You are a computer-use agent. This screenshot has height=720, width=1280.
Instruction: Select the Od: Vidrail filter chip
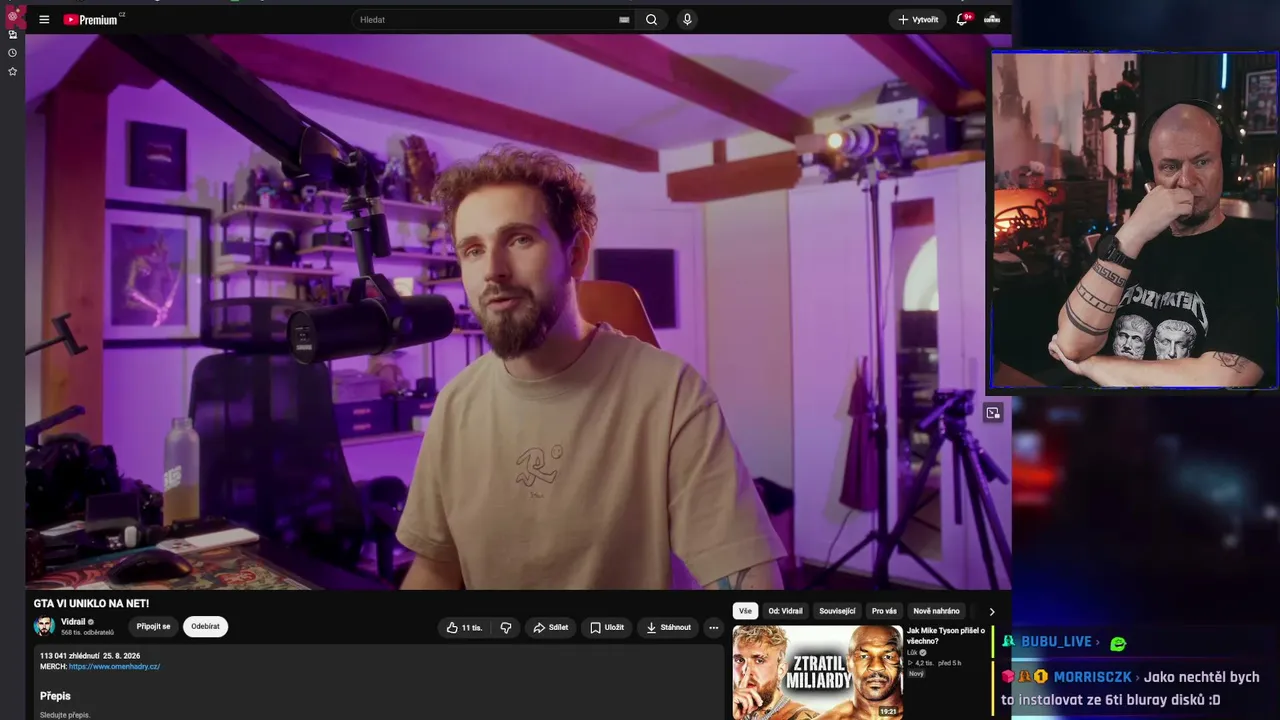(785, 611)
